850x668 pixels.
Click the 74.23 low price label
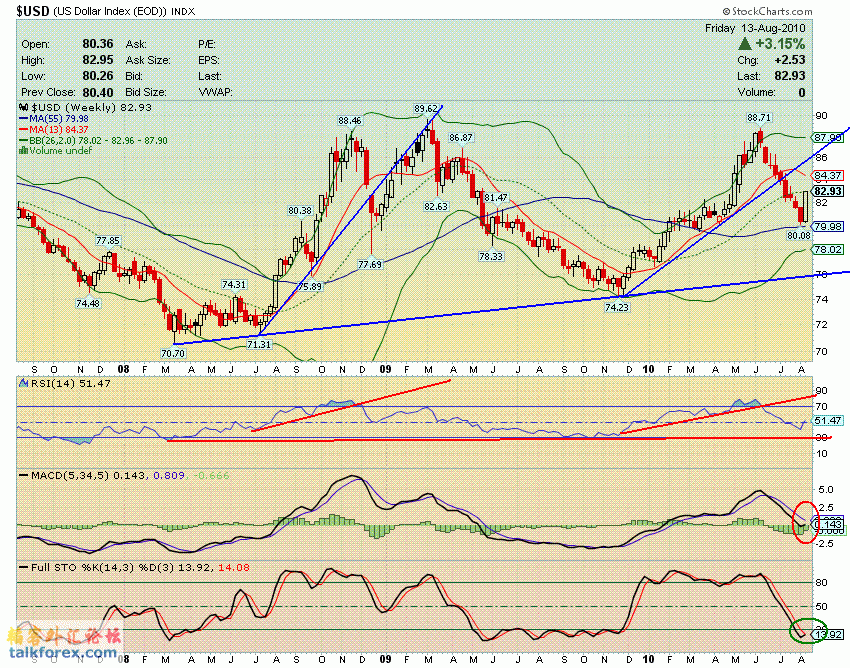click(617, 307)
